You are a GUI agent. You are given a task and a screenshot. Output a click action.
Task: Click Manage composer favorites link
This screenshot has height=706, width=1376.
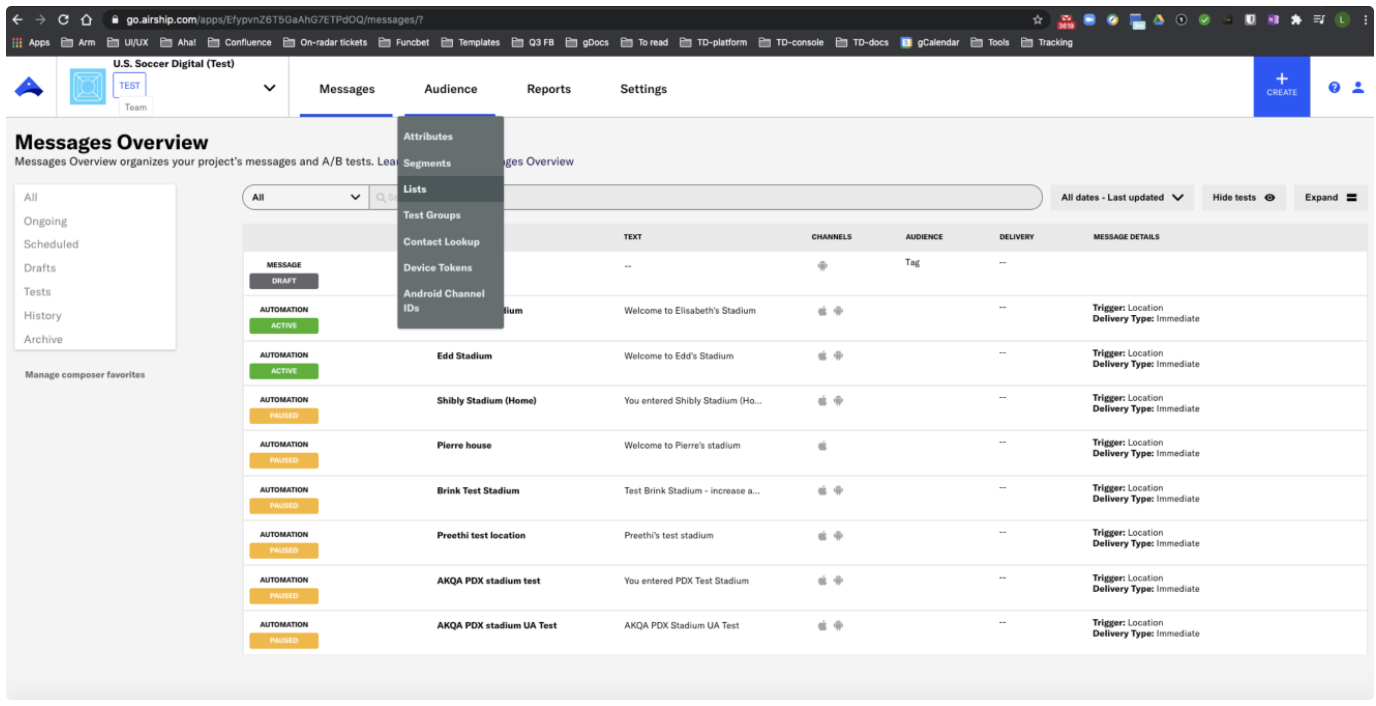coord(85,375)
